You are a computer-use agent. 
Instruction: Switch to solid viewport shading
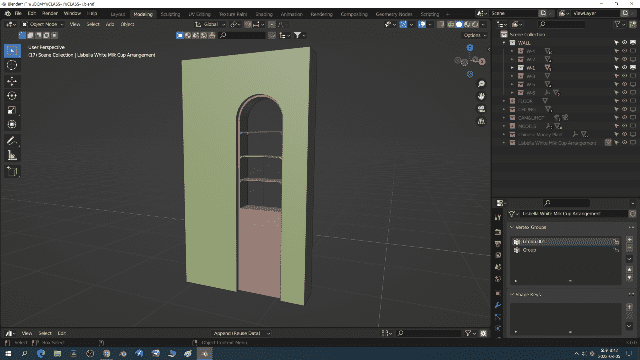click(x=459, y=24)
